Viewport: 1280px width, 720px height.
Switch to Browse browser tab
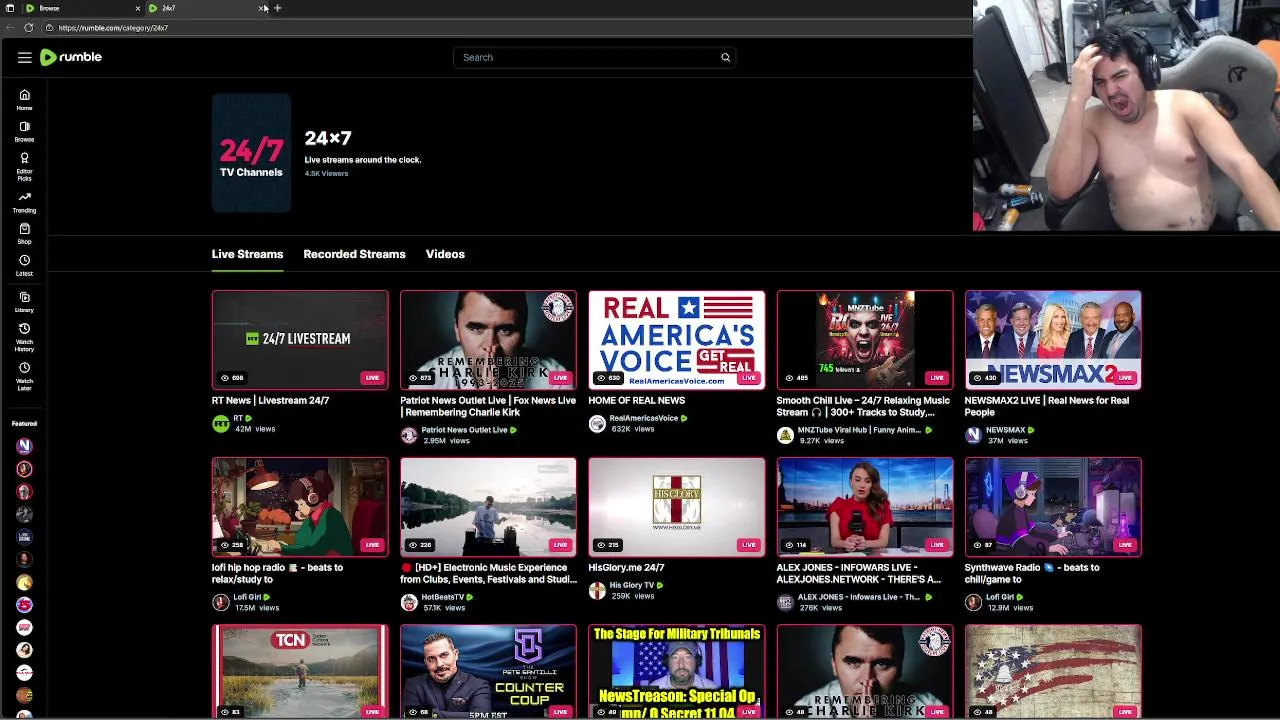(x=83, y=8)
